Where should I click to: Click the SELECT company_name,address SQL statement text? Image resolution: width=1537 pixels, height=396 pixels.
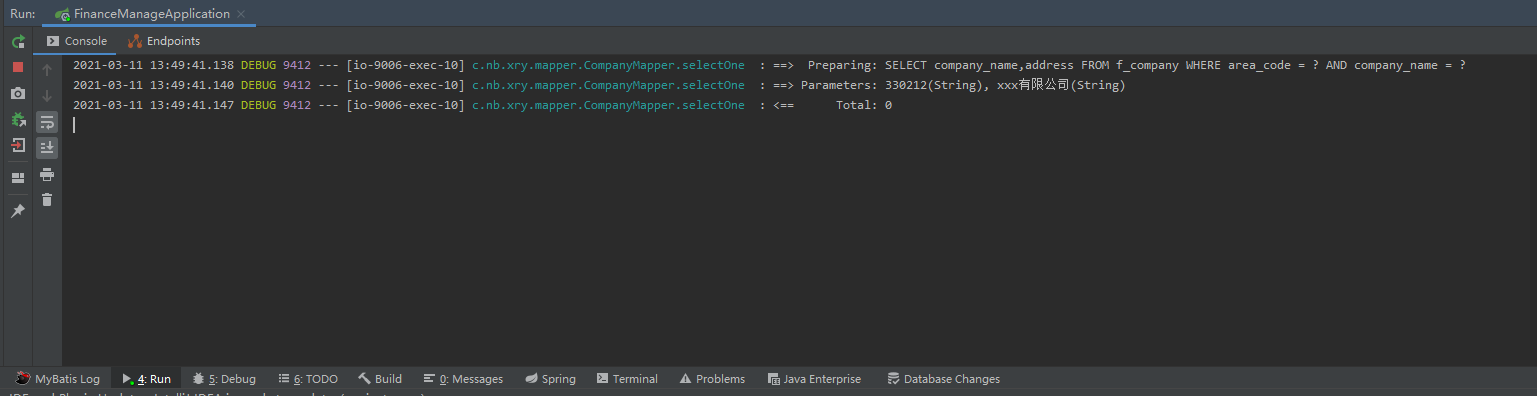(1175, 65)
